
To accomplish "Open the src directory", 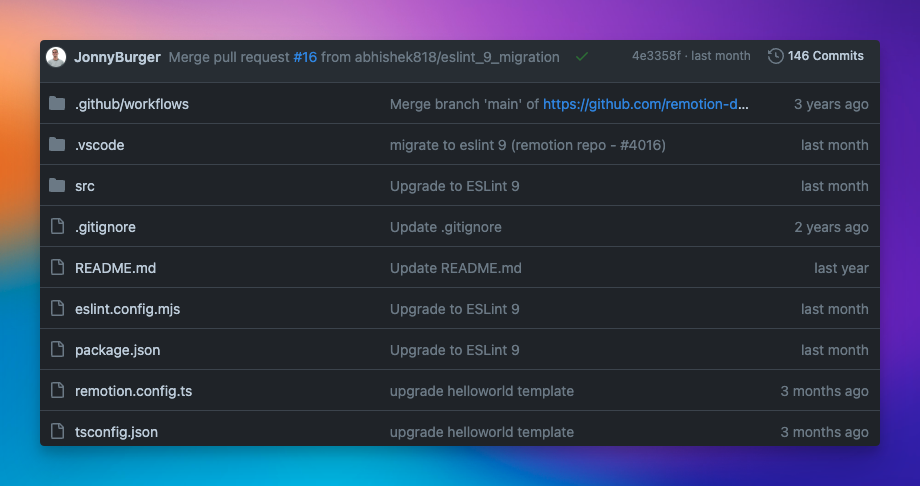I will [x=85, y=186].
